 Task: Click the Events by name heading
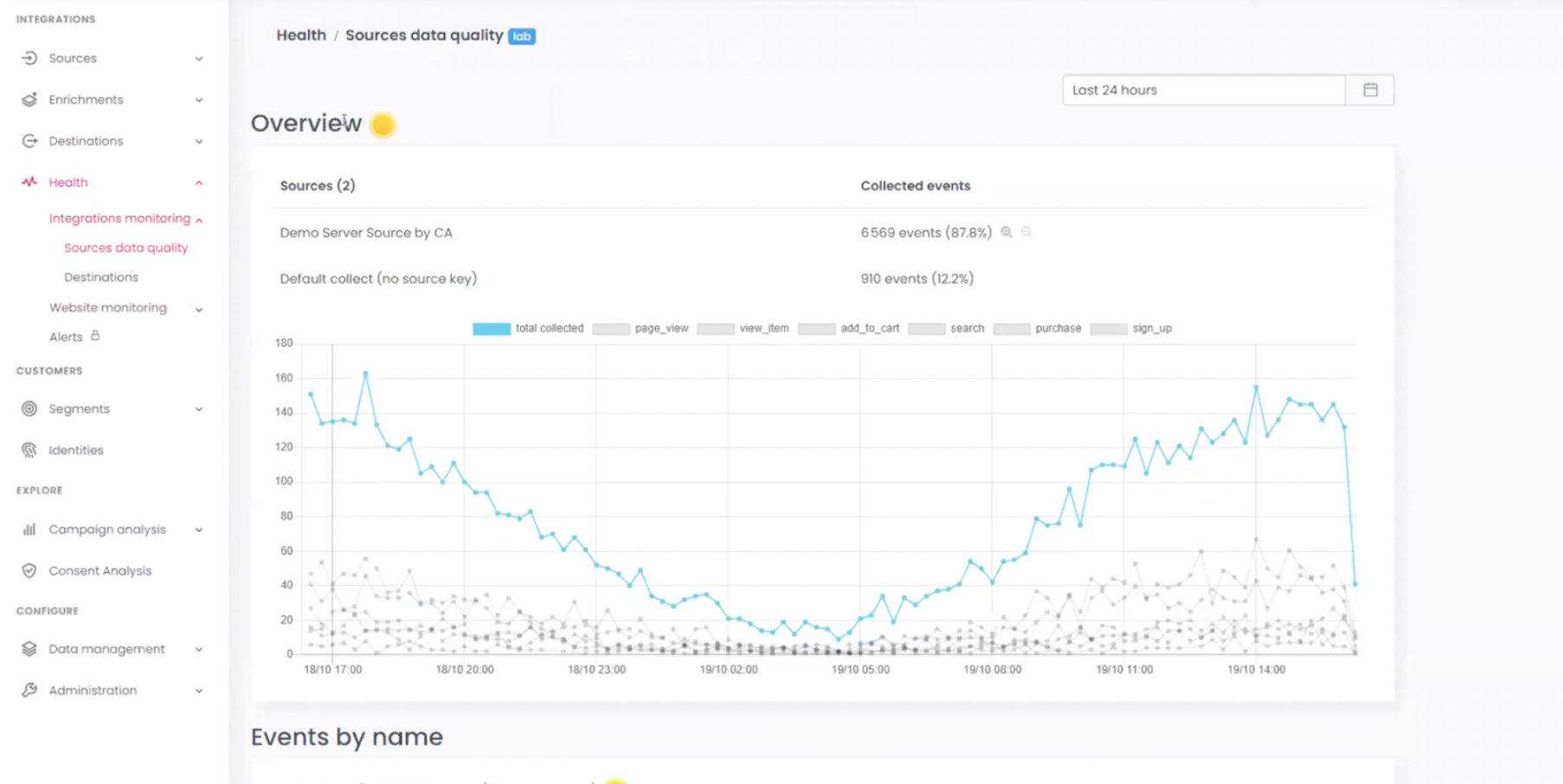click(347, 736)
